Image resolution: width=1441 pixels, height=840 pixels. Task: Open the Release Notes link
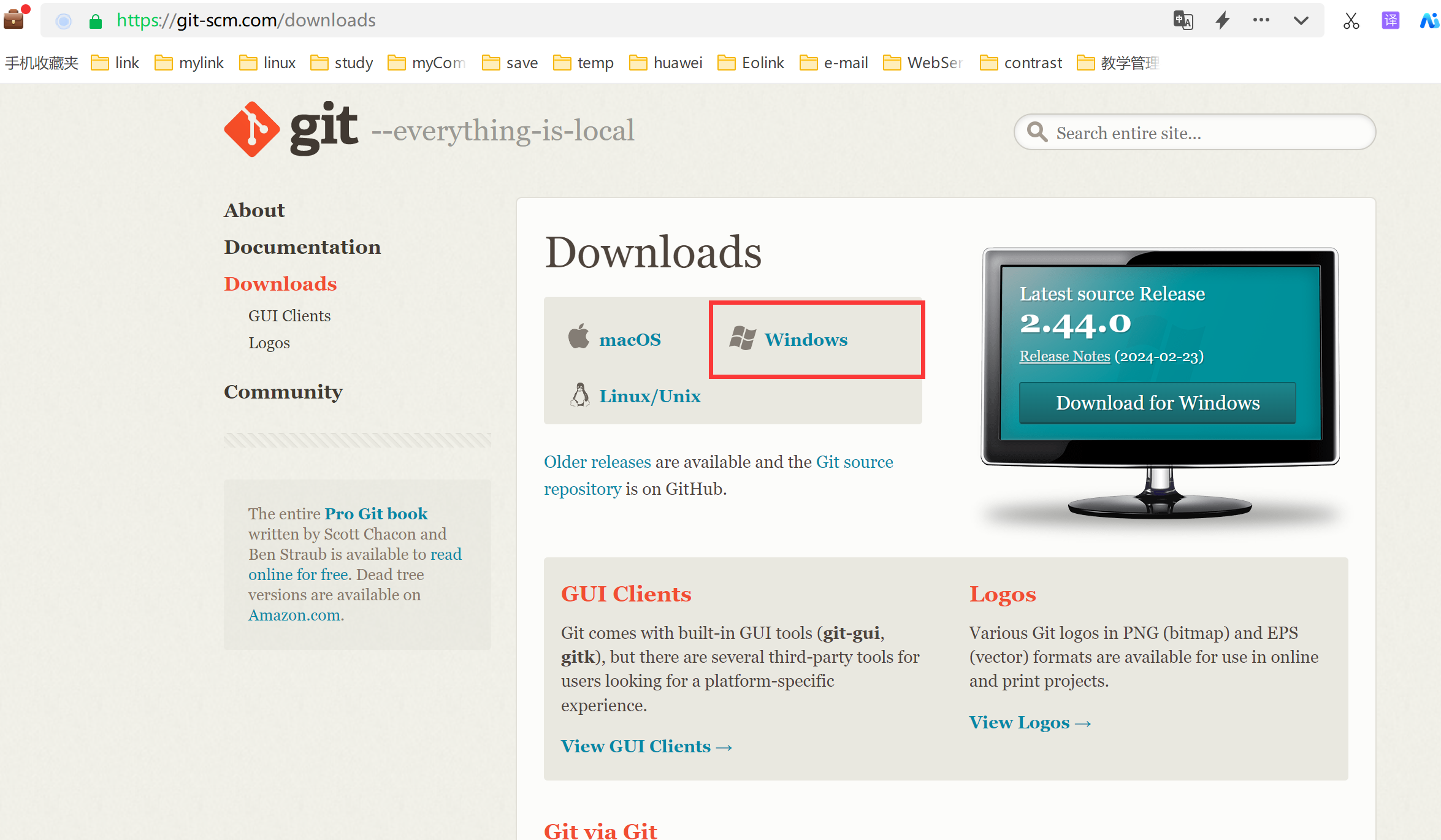(x=1065, y=356)
